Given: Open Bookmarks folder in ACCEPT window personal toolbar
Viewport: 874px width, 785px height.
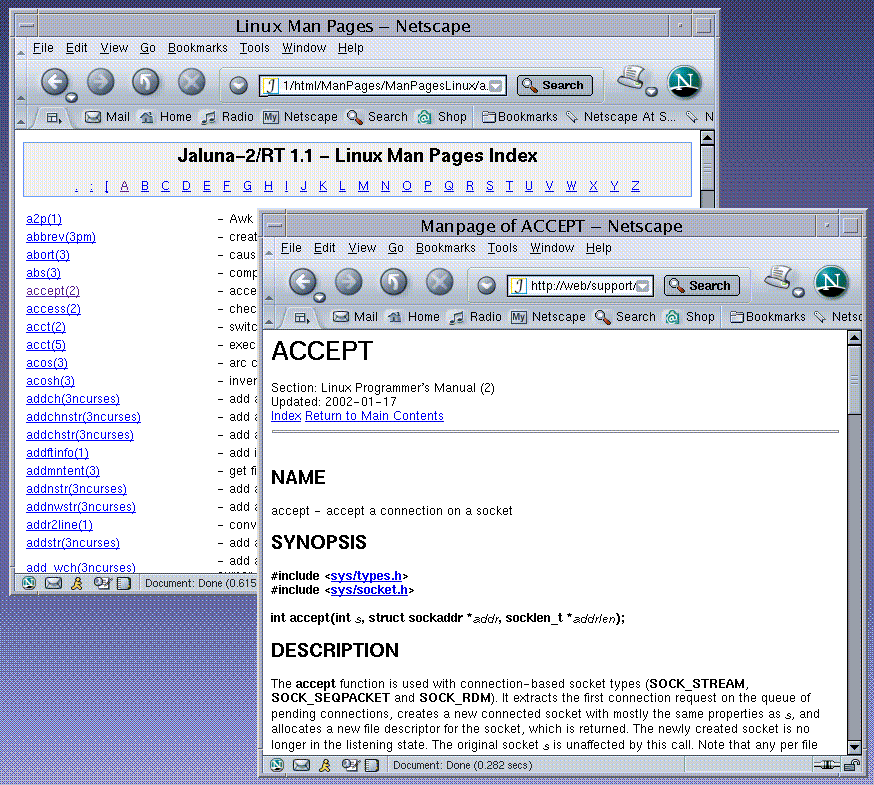Looking at the screenshot, I should point(768,317).
